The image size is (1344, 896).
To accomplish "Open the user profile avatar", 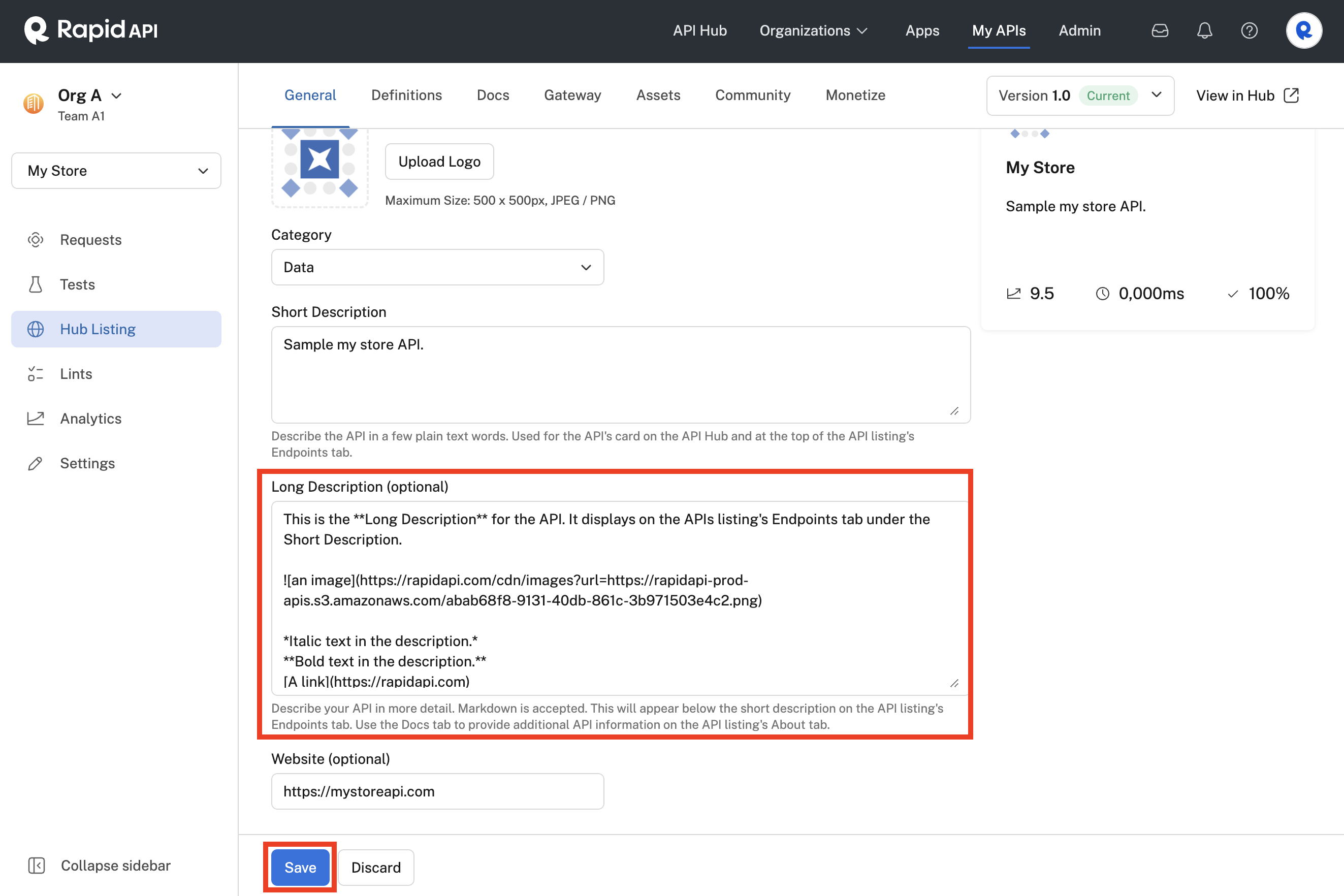I will 1303,30.
